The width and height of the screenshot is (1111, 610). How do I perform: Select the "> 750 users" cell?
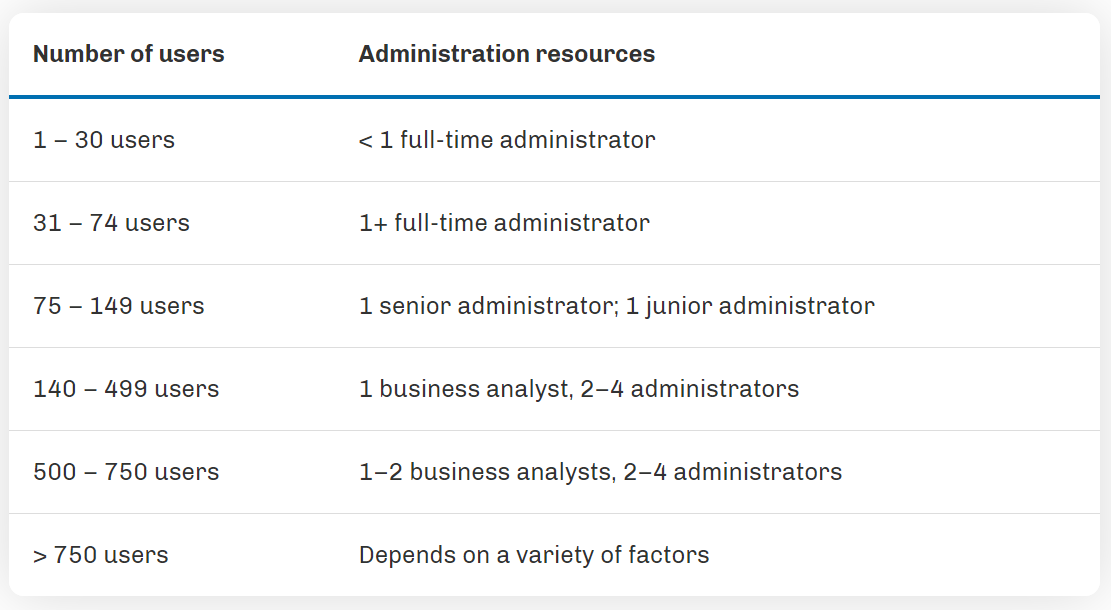(x=100, y=555)
